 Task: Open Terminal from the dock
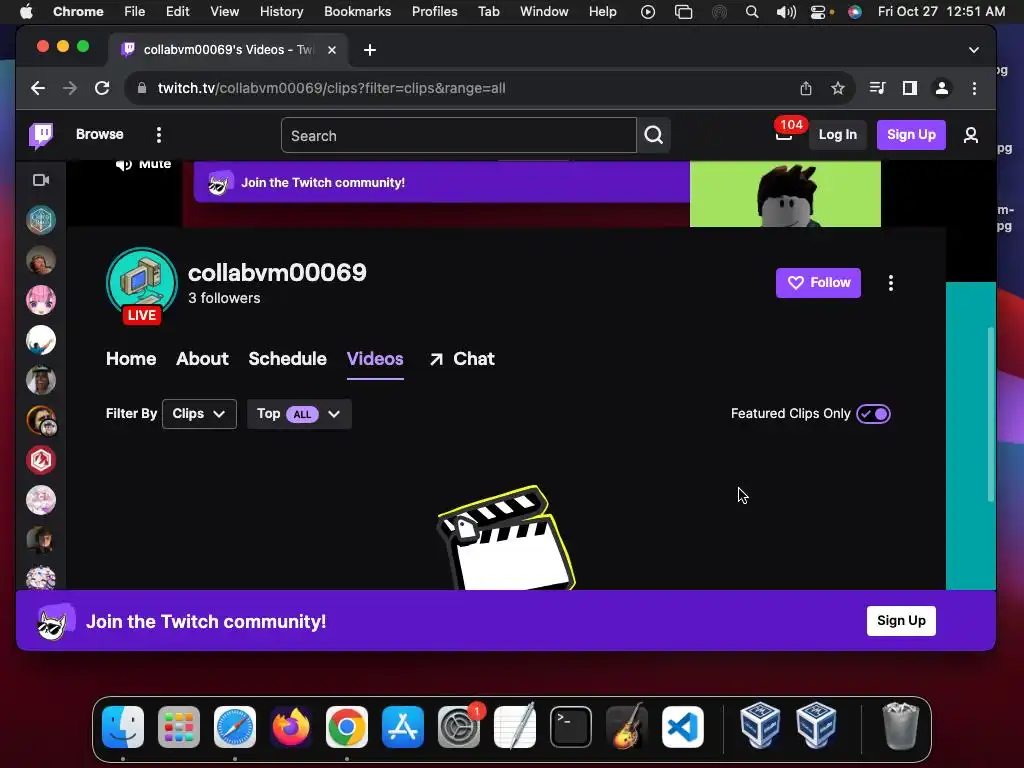tap(571, 727)
